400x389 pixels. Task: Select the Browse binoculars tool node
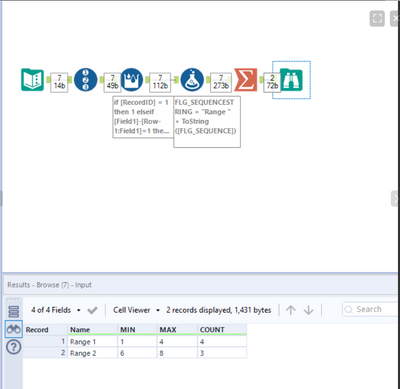click(291, 80)
